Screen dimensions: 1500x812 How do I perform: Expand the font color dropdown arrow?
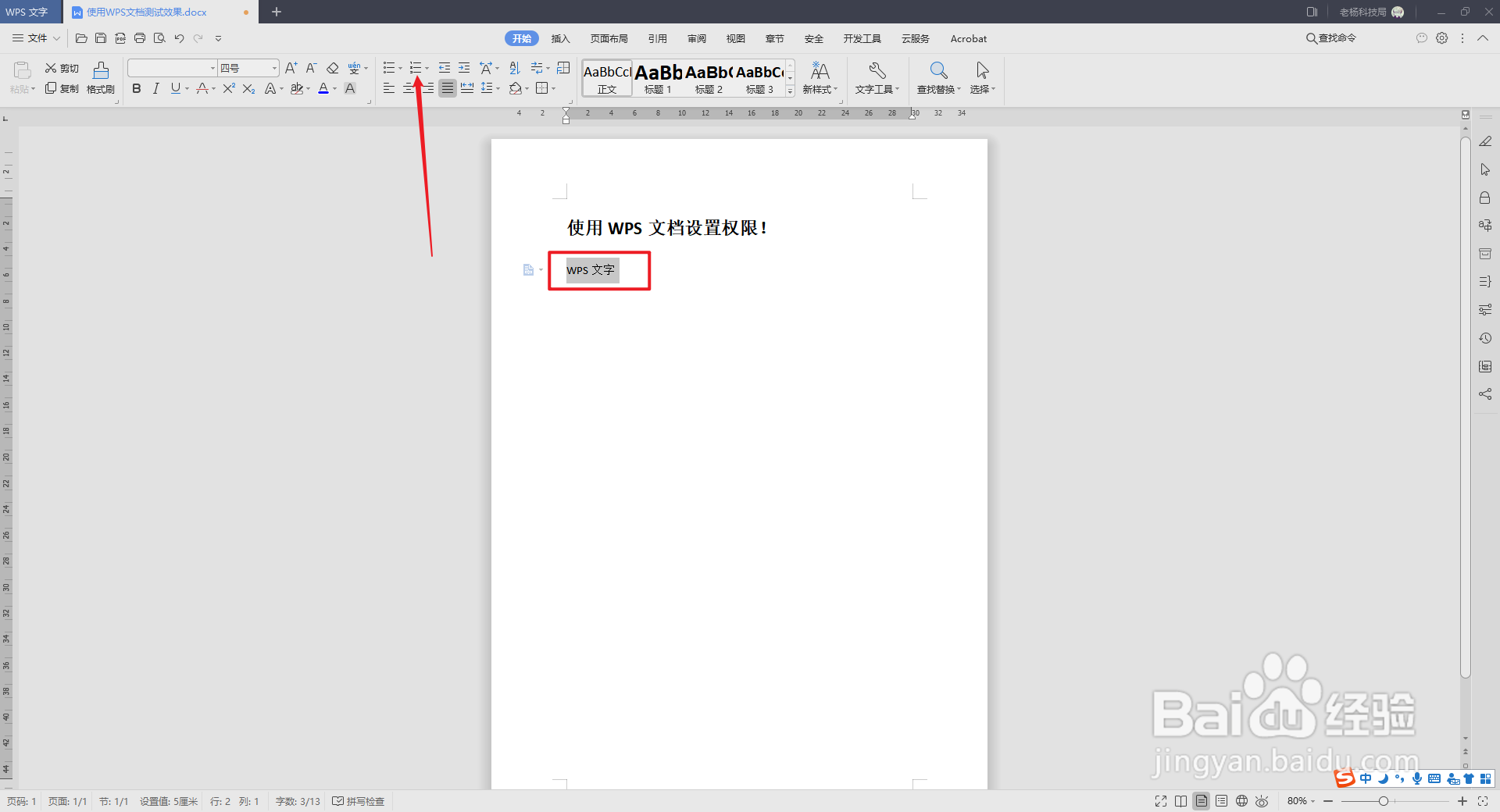click(335, 89)
